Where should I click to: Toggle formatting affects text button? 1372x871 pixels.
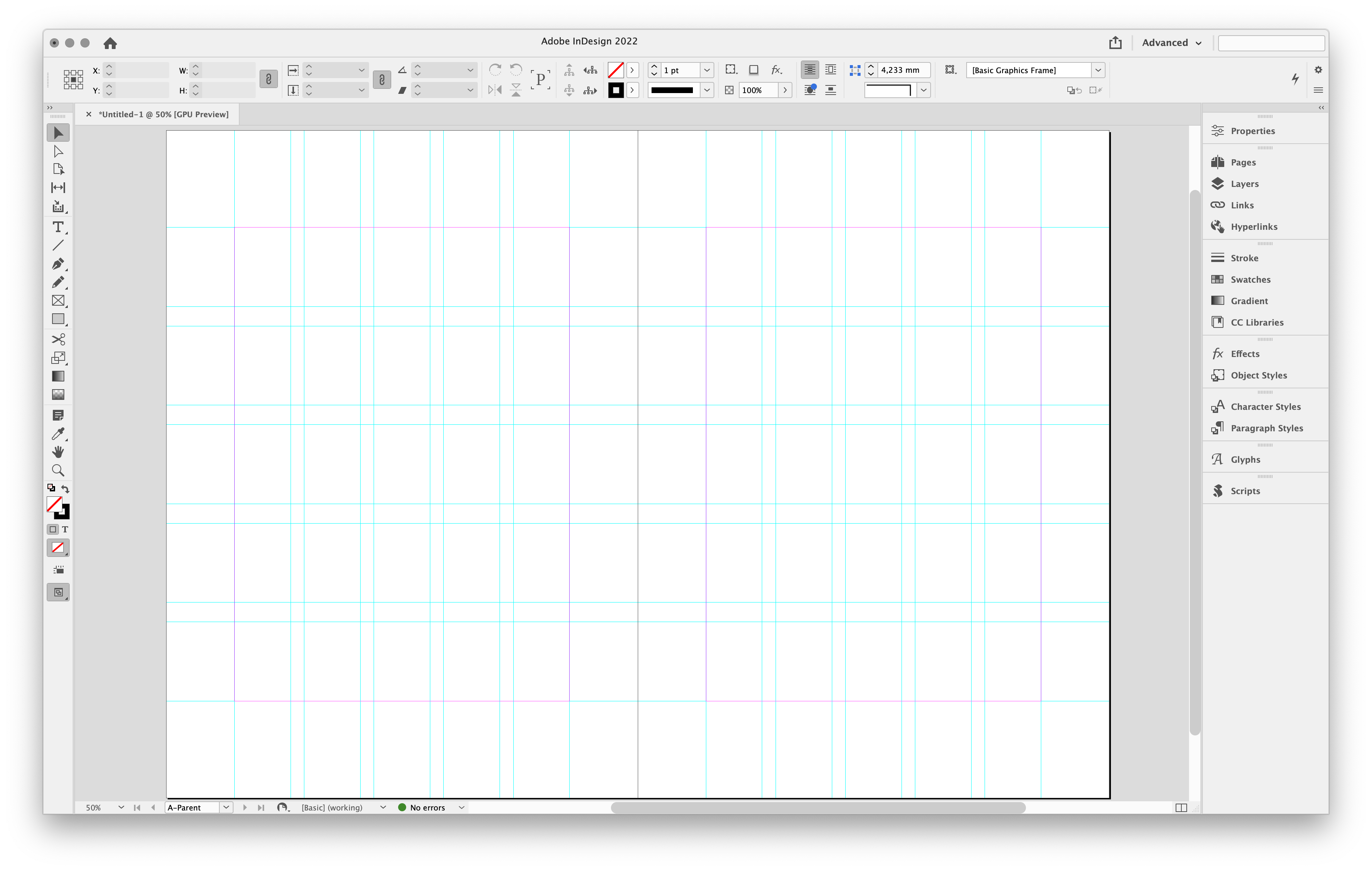65,529
